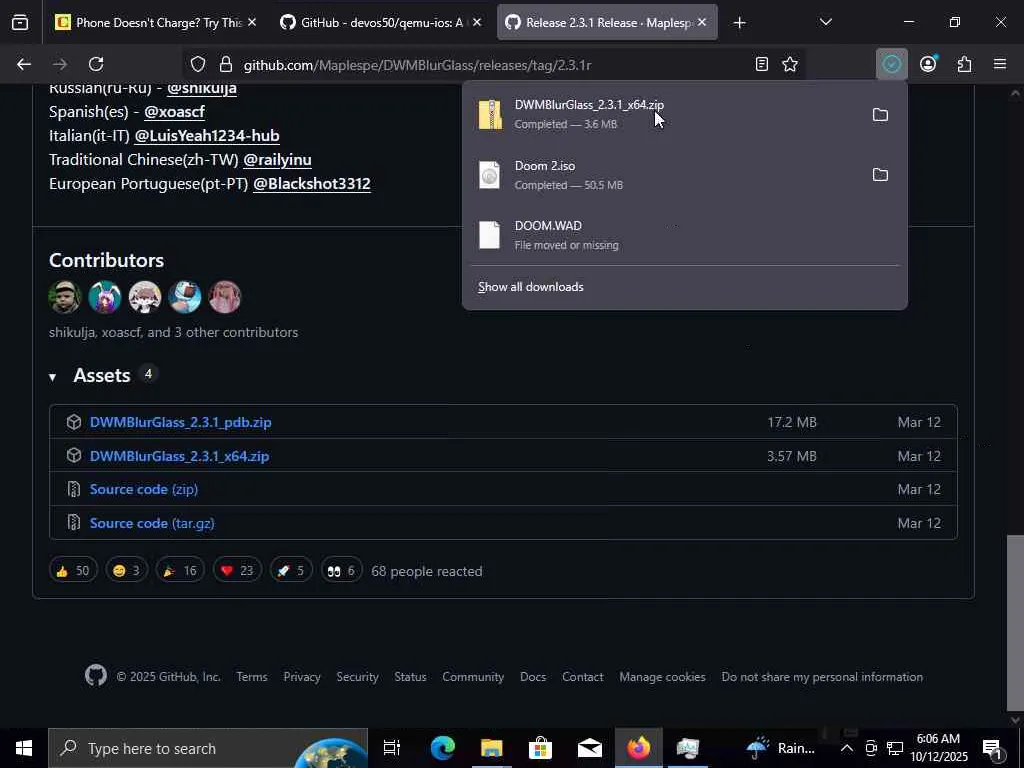Viewport: 1024px width, 768px height.
Task: Open Privacy footer link
Action: point(302,677)
